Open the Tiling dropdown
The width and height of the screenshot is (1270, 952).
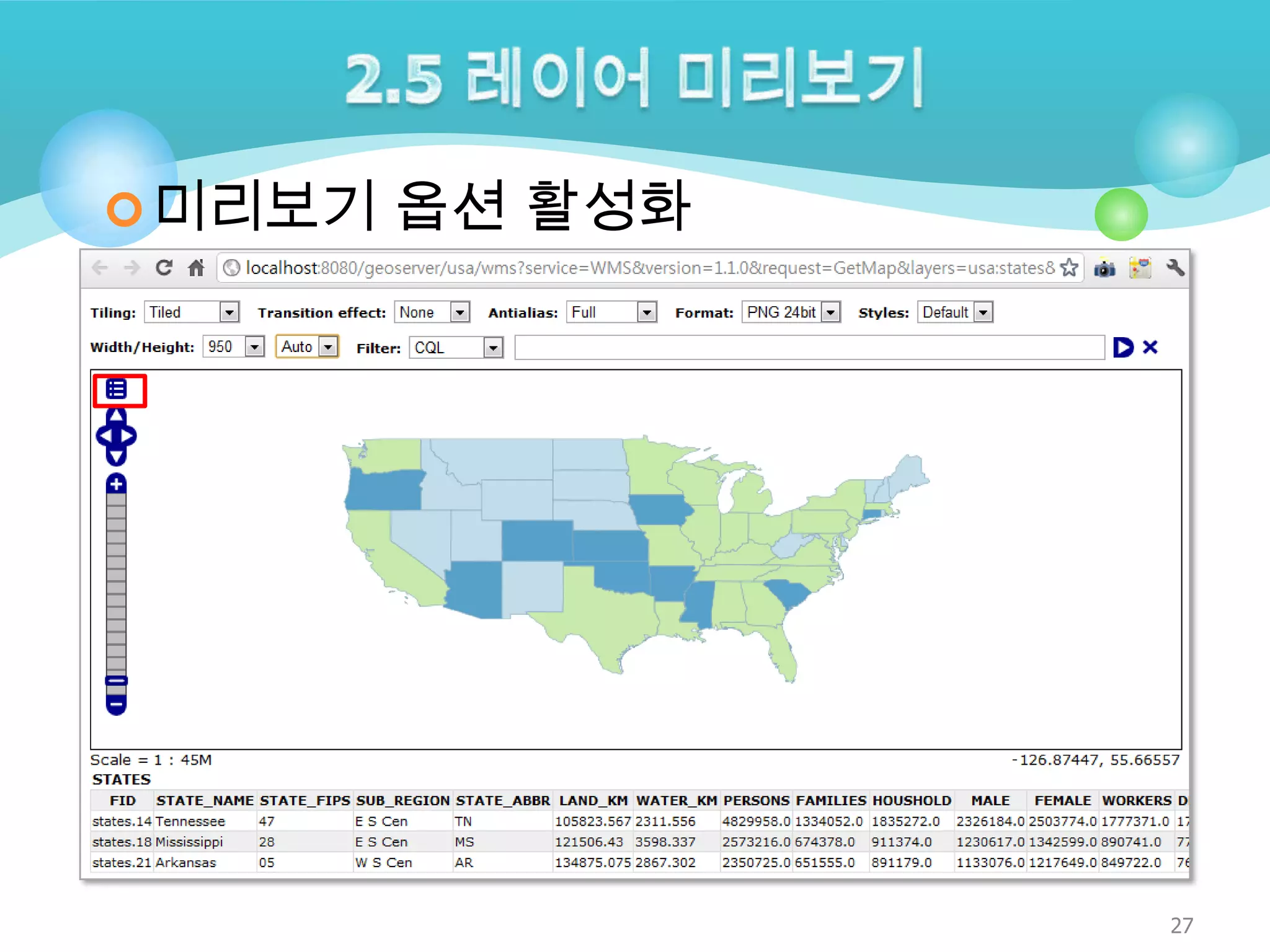229,312
